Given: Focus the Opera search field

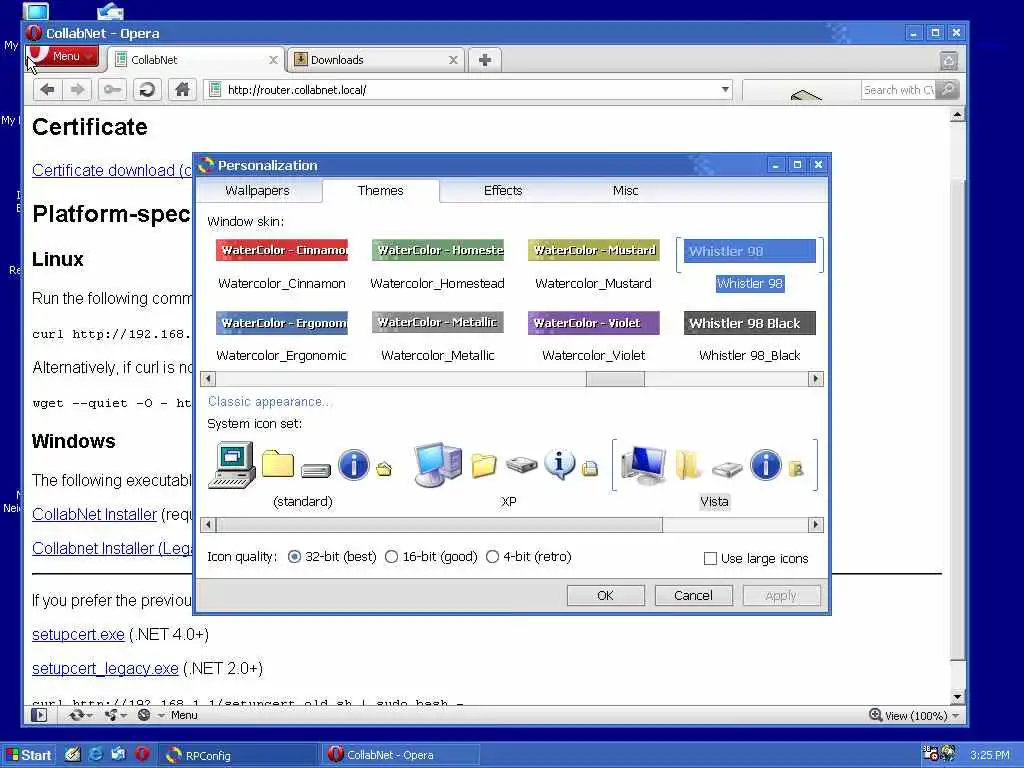Looking at the screenshot, I should (899, 89).
